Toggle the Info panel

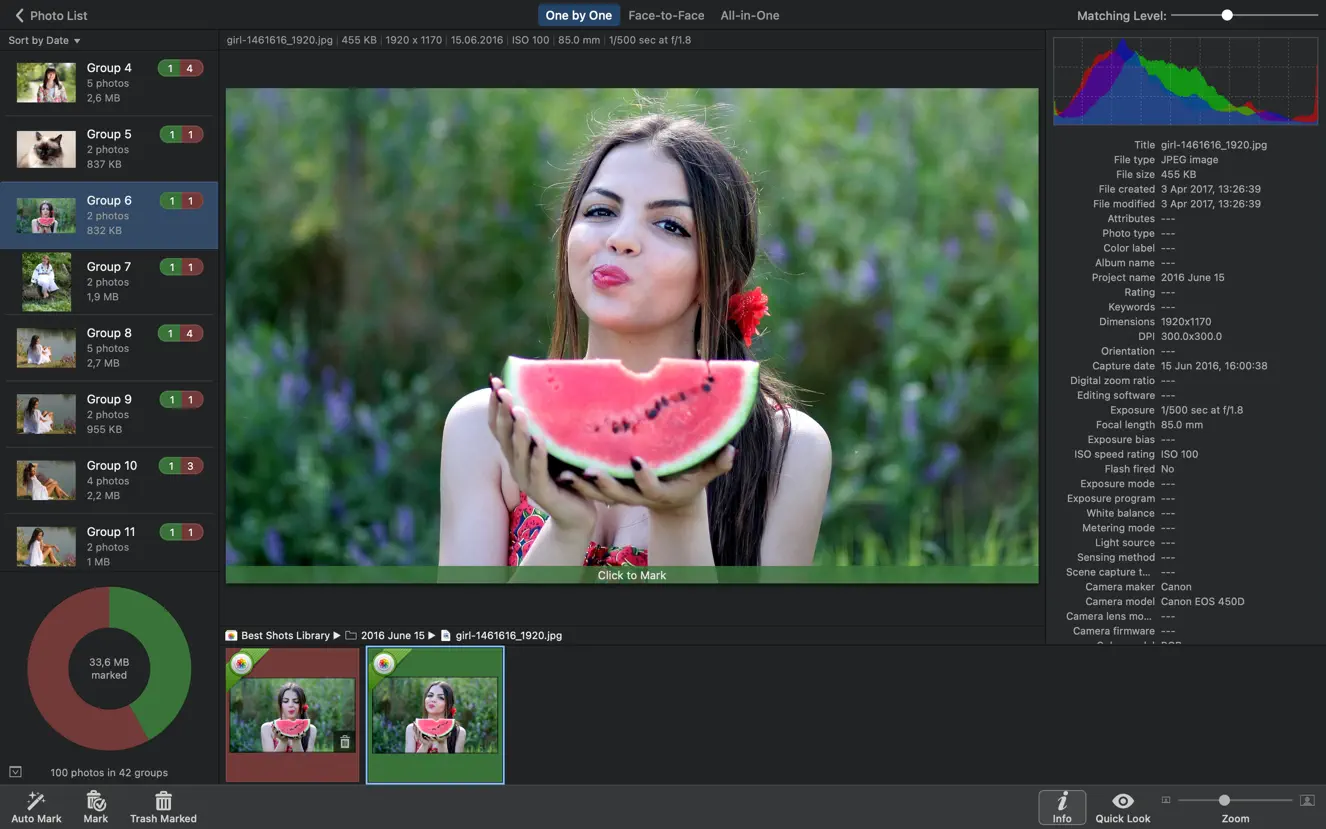coord(1061,806)
